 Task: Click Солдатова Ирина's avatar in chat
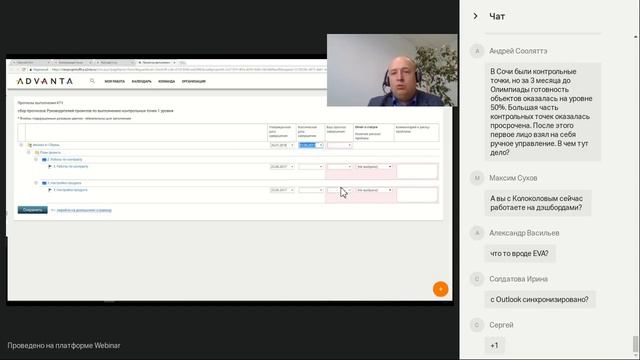(477, 279)
